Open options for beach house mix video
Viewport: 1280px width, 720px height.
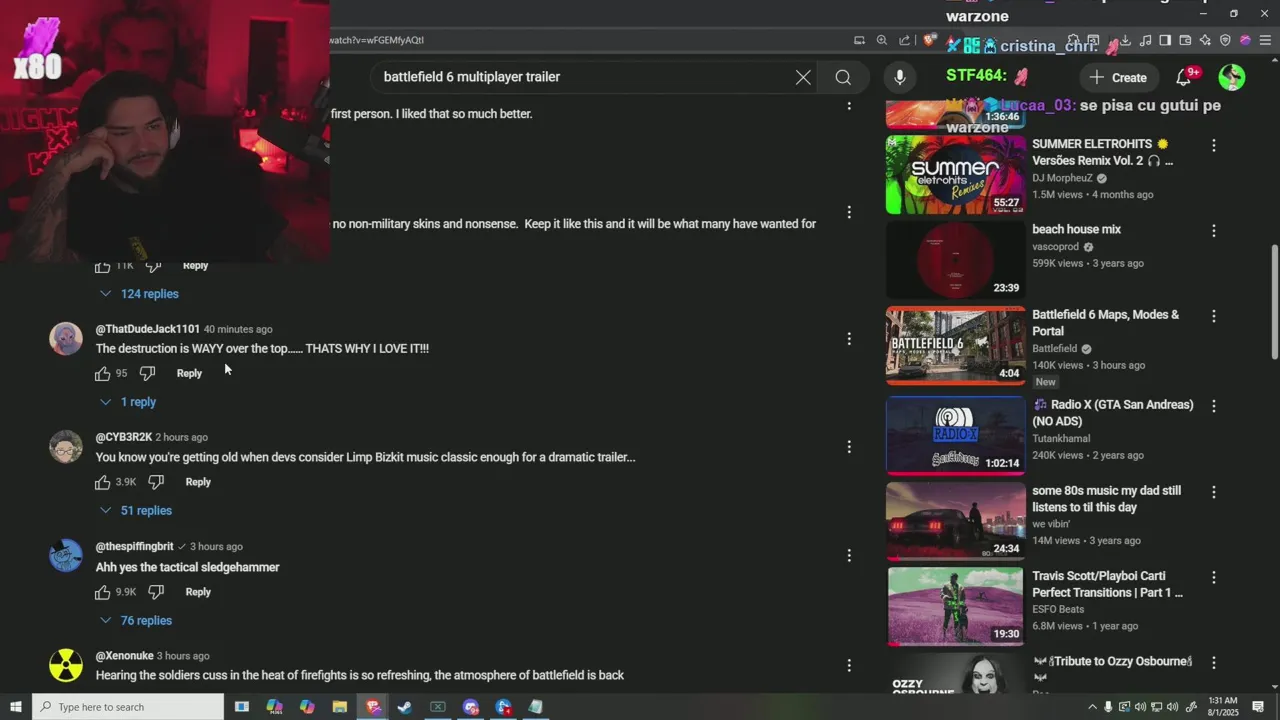click(x=1214, y=230)
